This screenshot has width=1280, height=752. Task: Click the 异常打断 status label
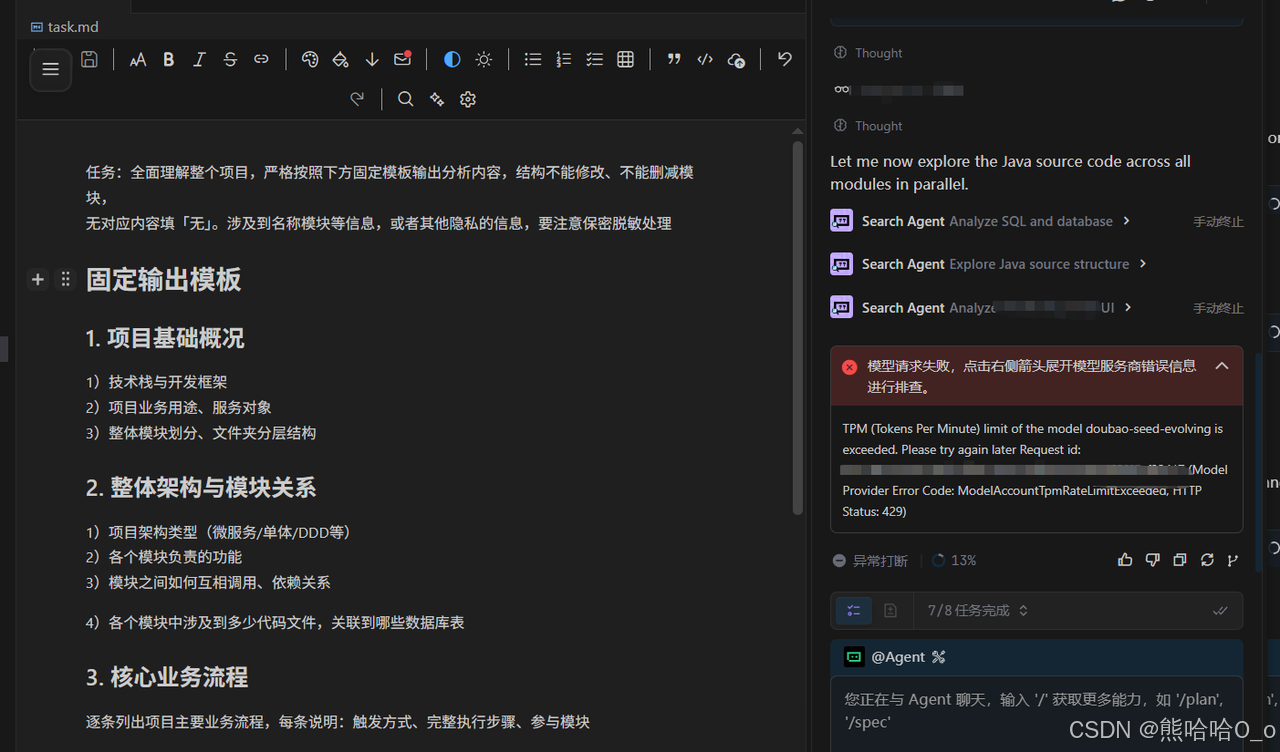click(870, 561)
